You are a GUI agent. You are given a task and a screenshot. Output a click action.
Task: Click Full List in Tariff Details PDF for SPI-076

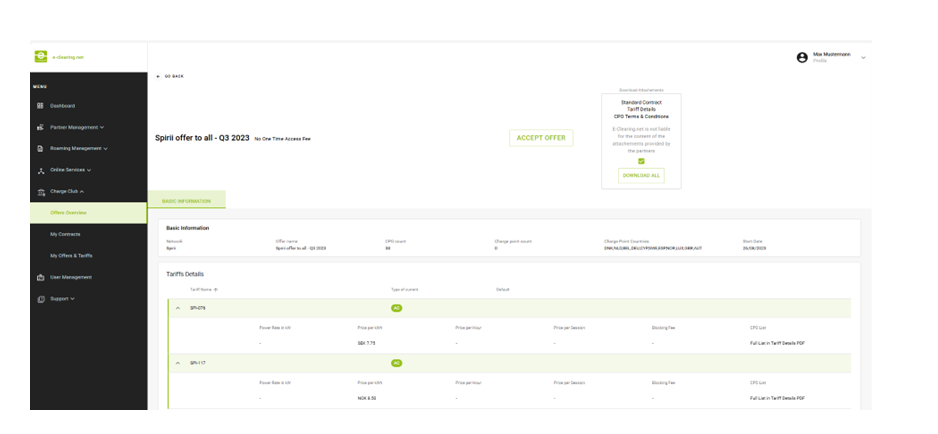coord(777,344)
